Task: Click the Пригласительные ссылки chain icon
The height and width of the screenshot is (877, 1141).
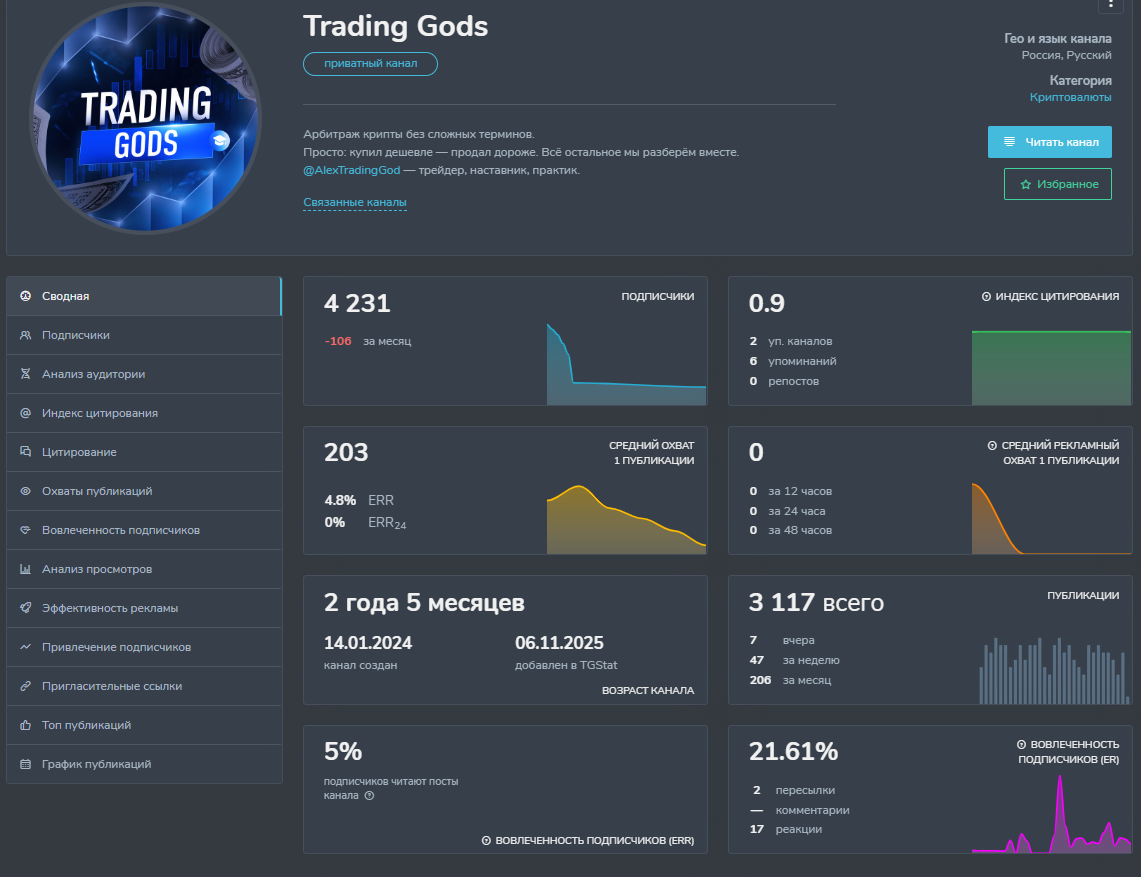Action: tap(25, 686)
